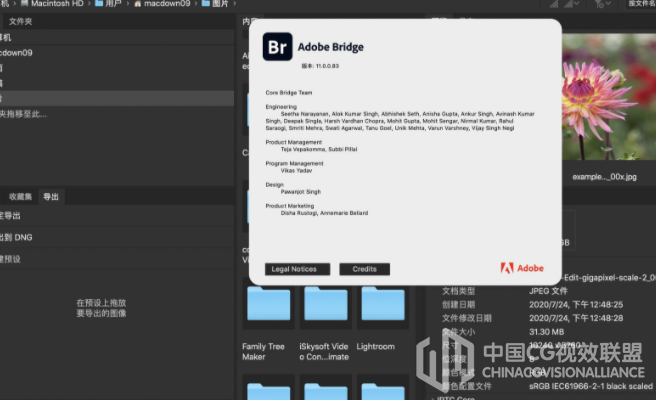
Task: Select the cdown09 folder tree row
Action: [117, 53]
